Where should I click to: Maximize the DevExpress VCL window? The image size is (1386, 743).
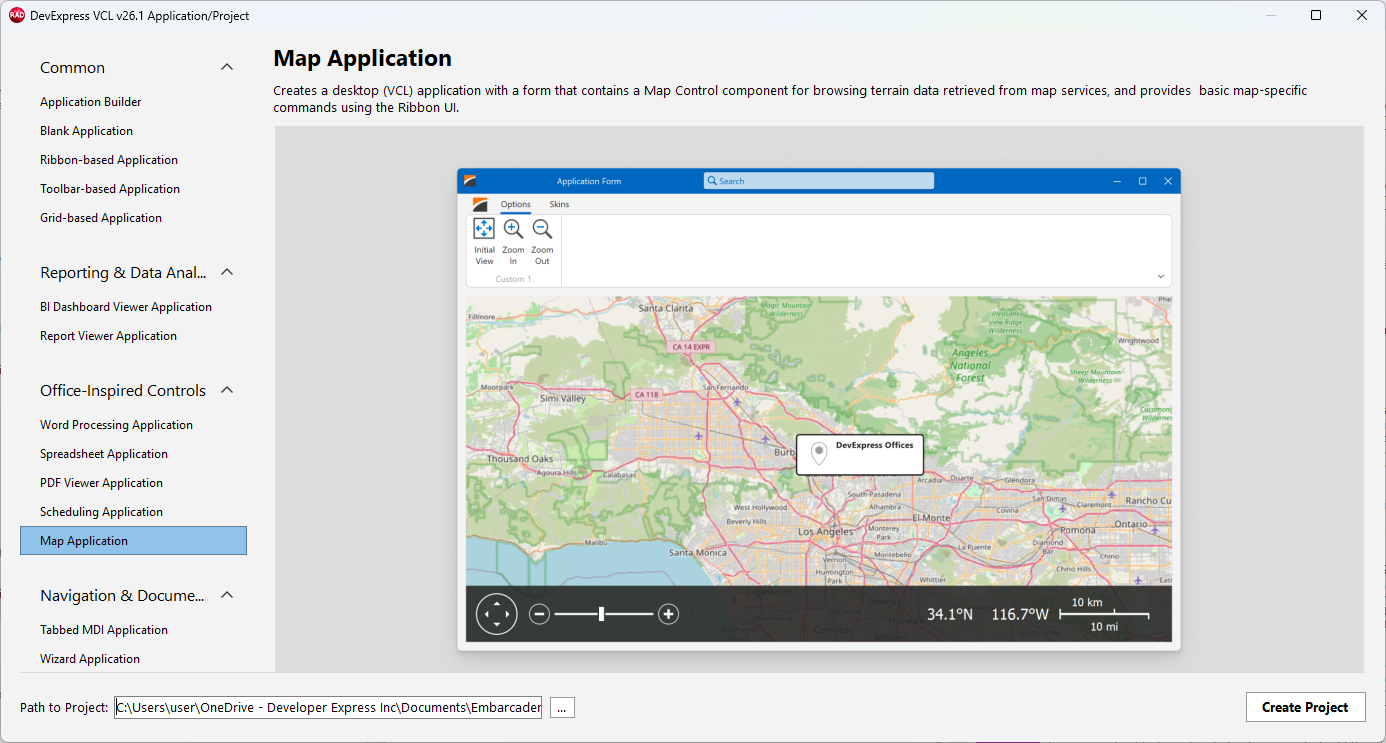(x=1316, y=15)
